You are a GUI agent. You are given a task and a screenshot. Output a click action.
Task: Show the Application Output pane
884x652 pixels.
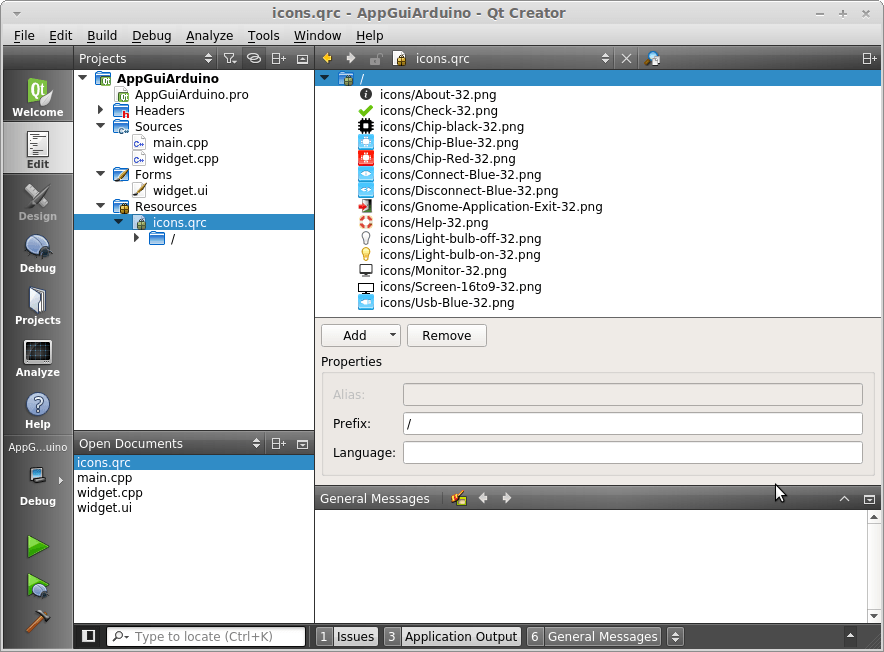pos(452,636)
